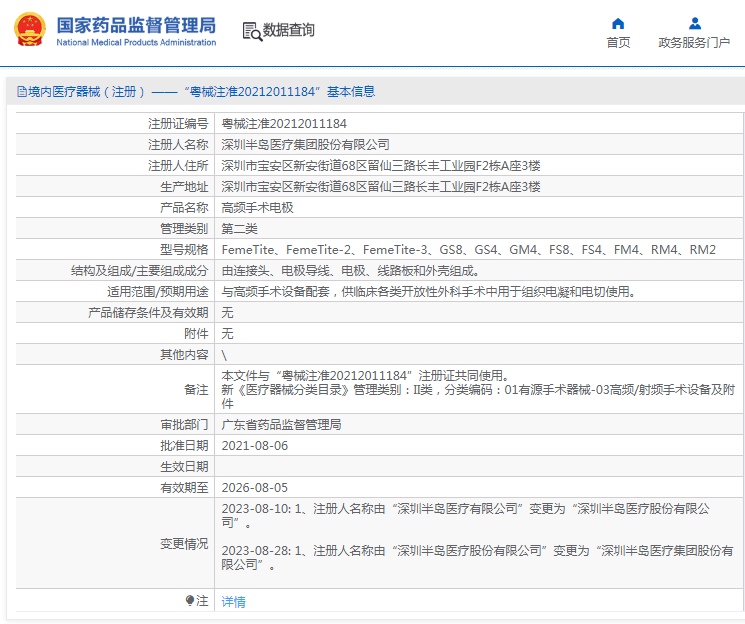Click the 审批部门 label
Image resolution: width=745 pixels, height=624 pixels.
coord(184,424)
